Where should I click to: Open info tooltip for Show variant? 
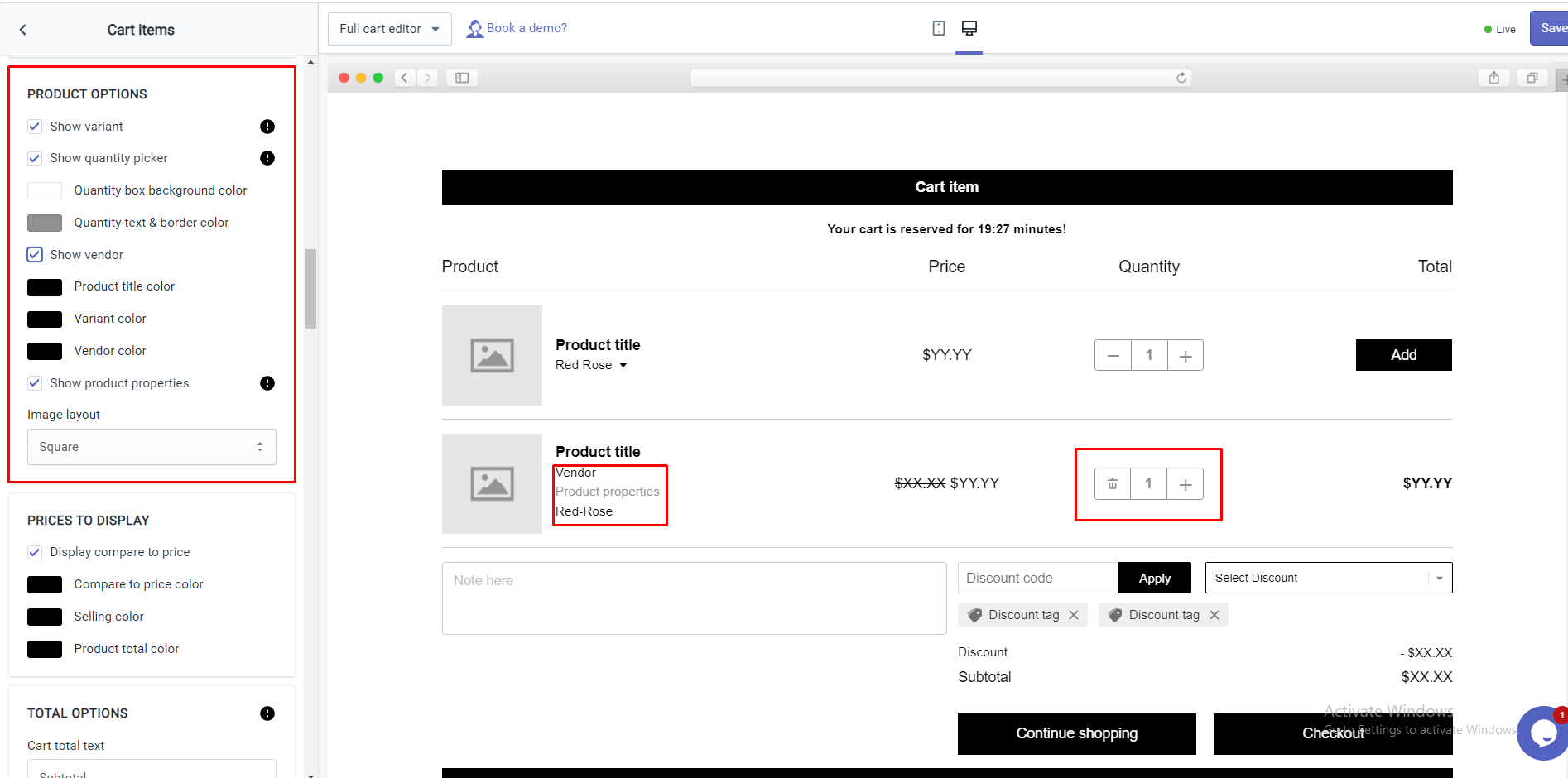click(267, 127)
